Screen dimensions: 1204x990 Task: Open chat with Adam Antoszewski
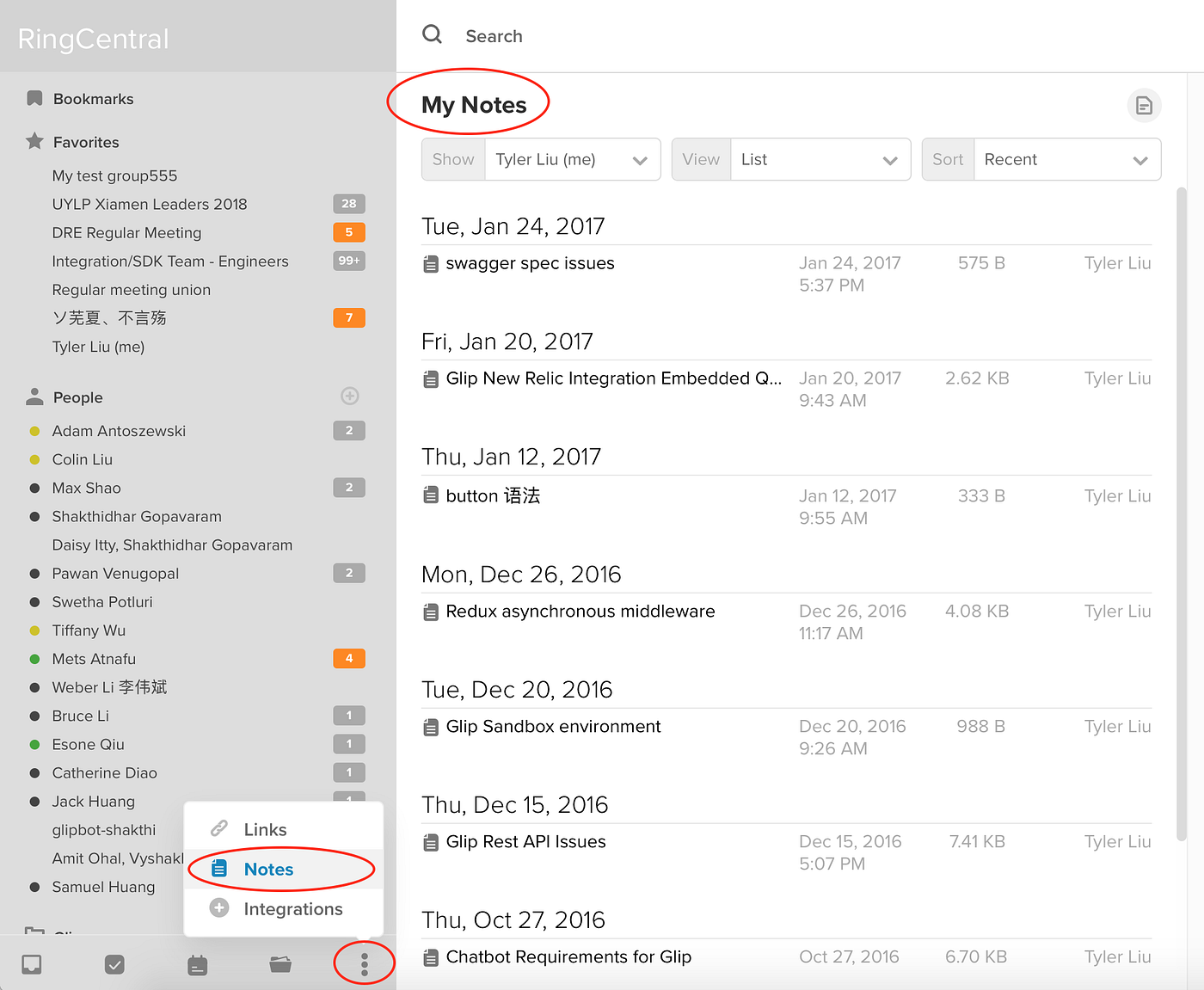coord(119,431)
